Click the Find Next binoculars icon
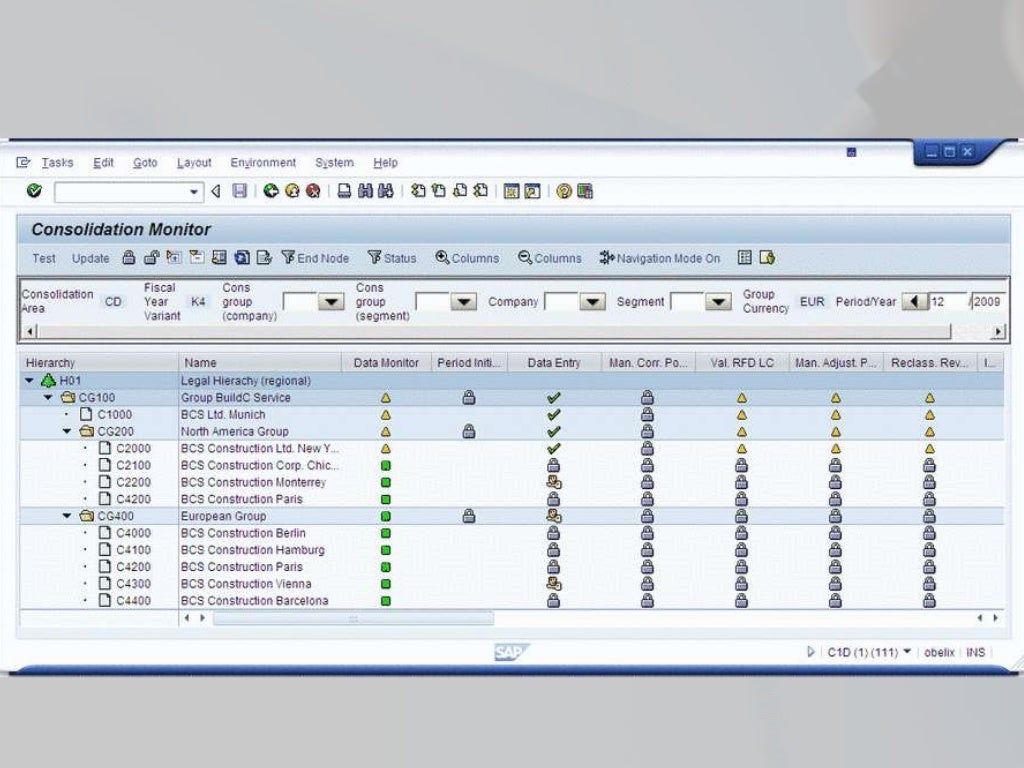Viewport: 1024px width, 768px height. pos(386,191)
